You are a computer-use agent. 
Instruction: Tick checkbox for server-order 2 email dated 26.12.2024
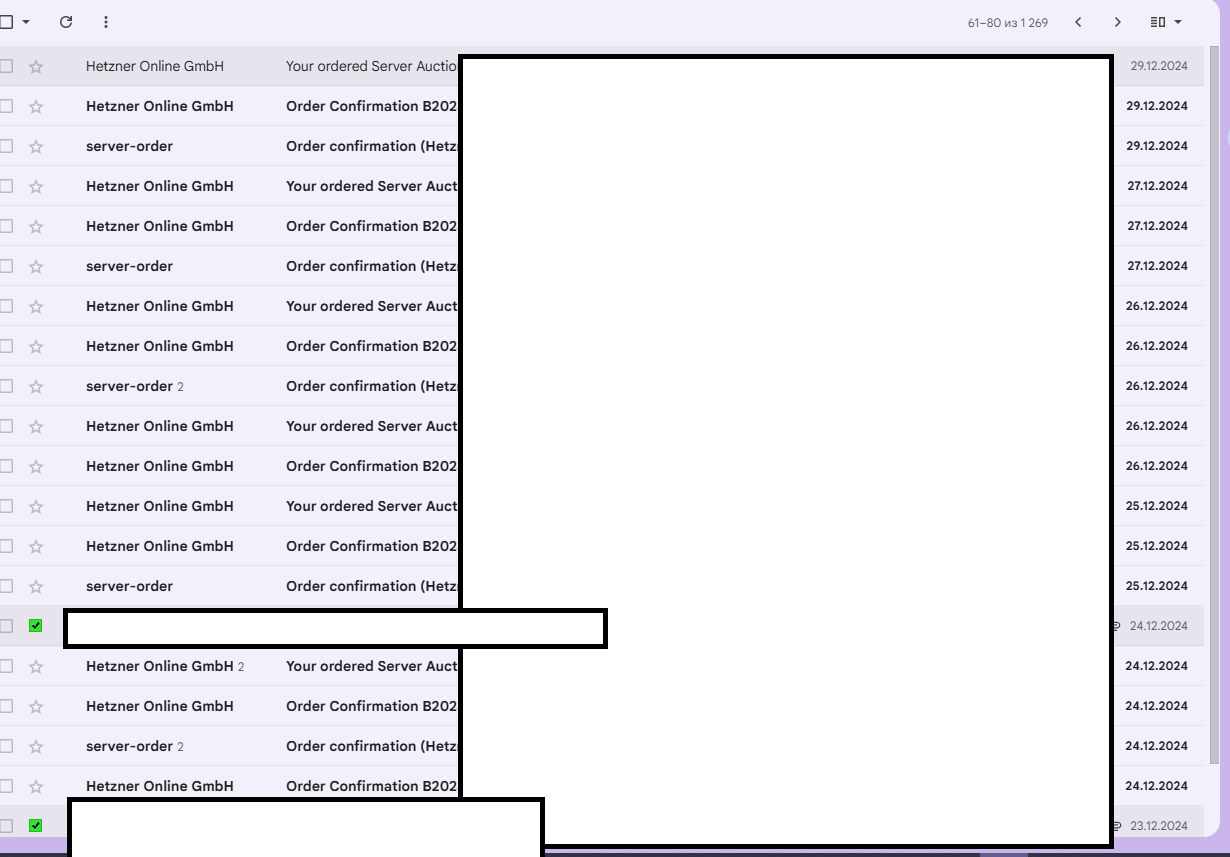[6, 386]
